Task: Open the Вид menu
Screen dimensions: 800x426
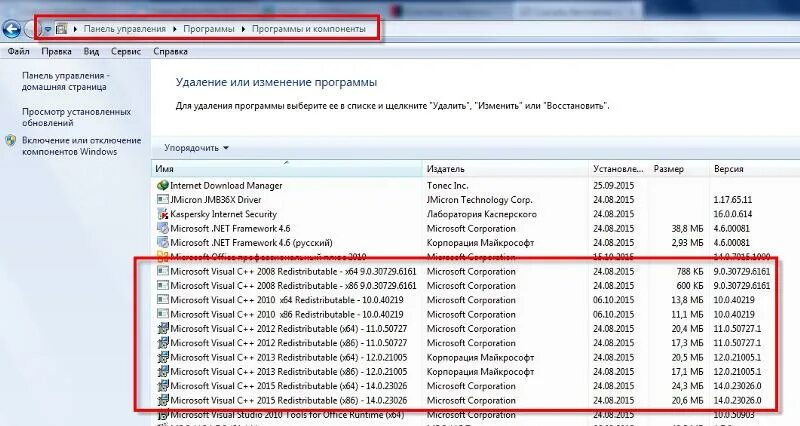Action: point(91,52)
